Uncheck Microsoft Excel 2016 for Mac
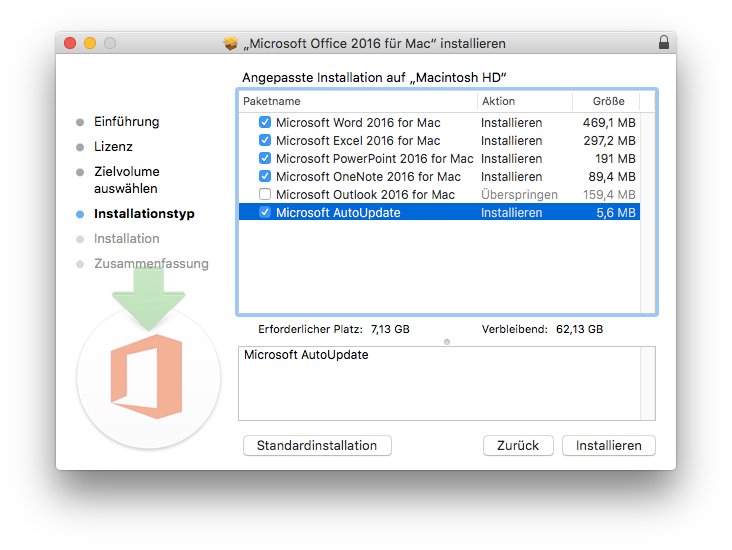Image resolution: width=732 pixels, height=550 pixels. (265, 140)
